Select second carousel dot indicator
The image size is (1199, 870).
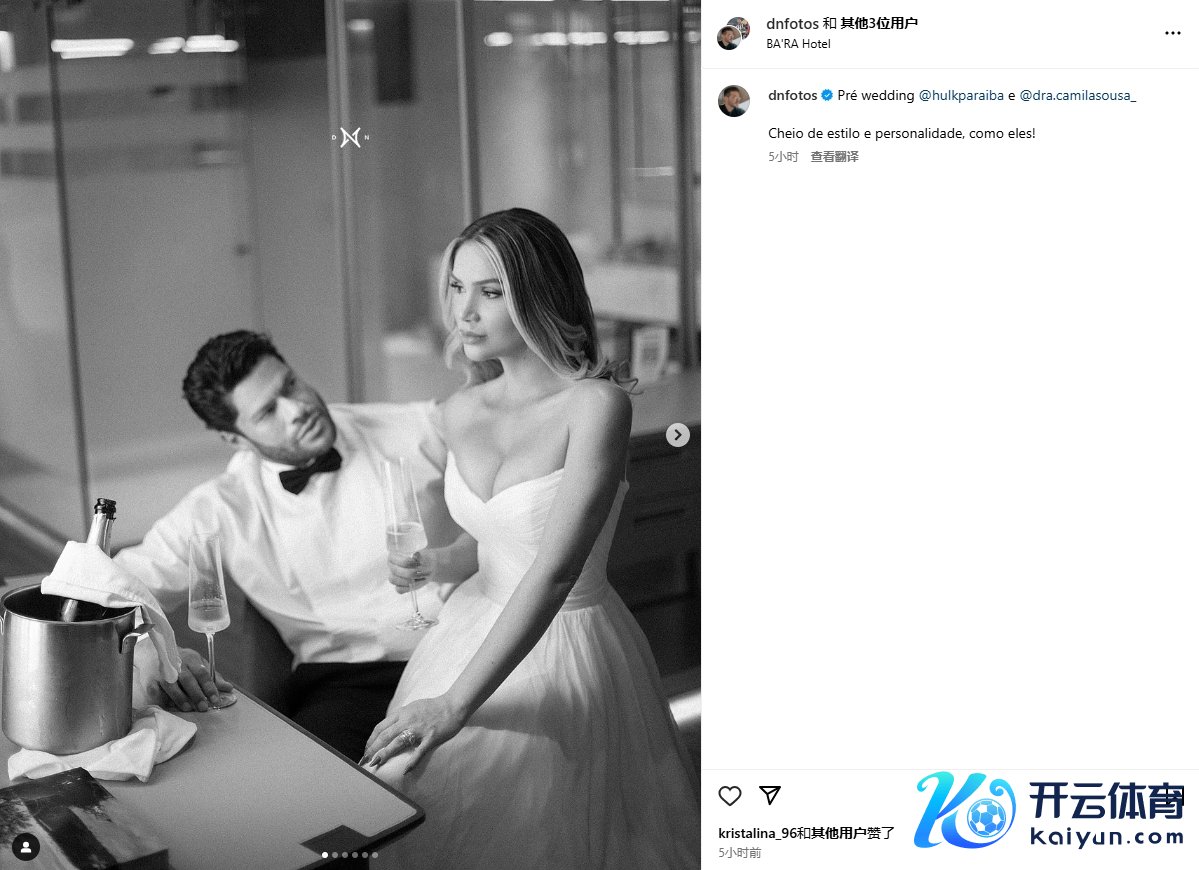pos(335,855)
